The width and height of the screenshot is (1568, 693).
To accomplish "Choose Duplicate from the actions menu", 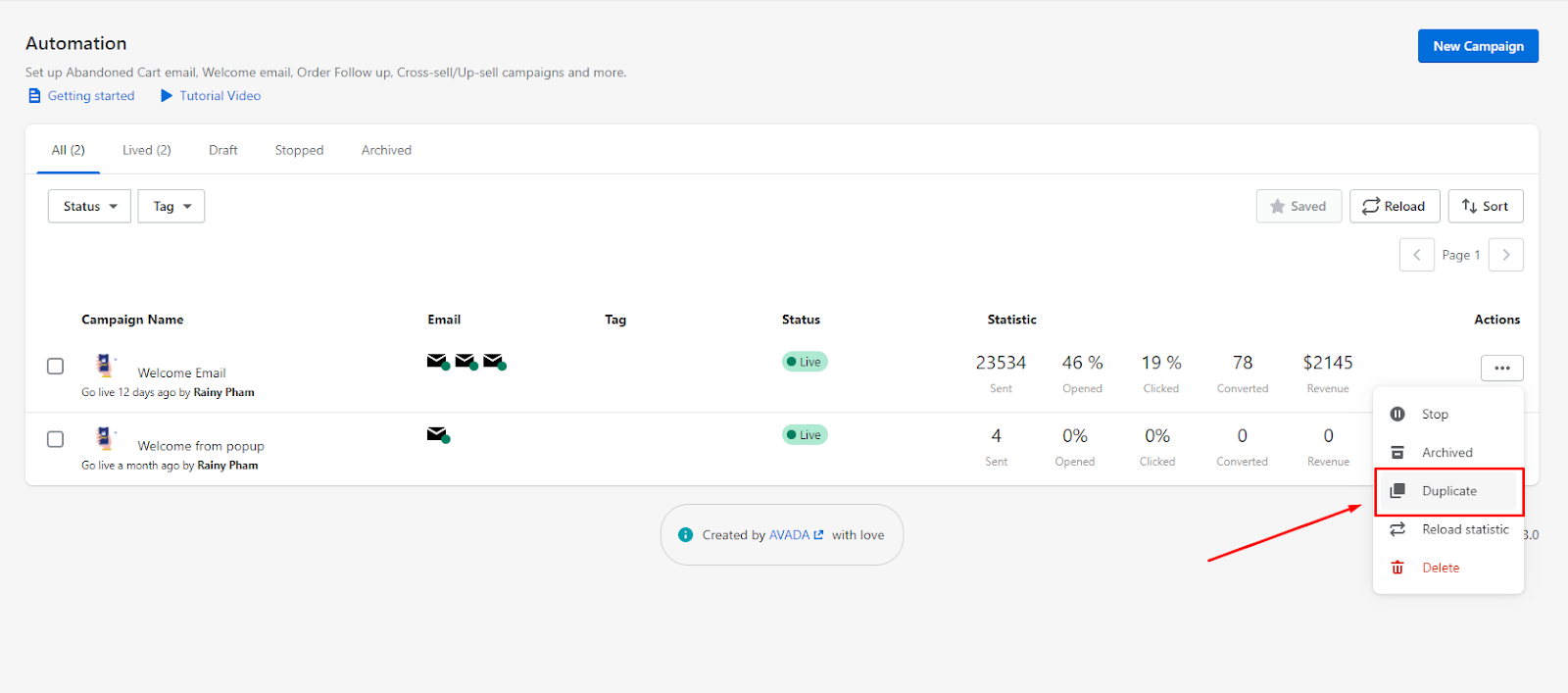I will 1448,491.
